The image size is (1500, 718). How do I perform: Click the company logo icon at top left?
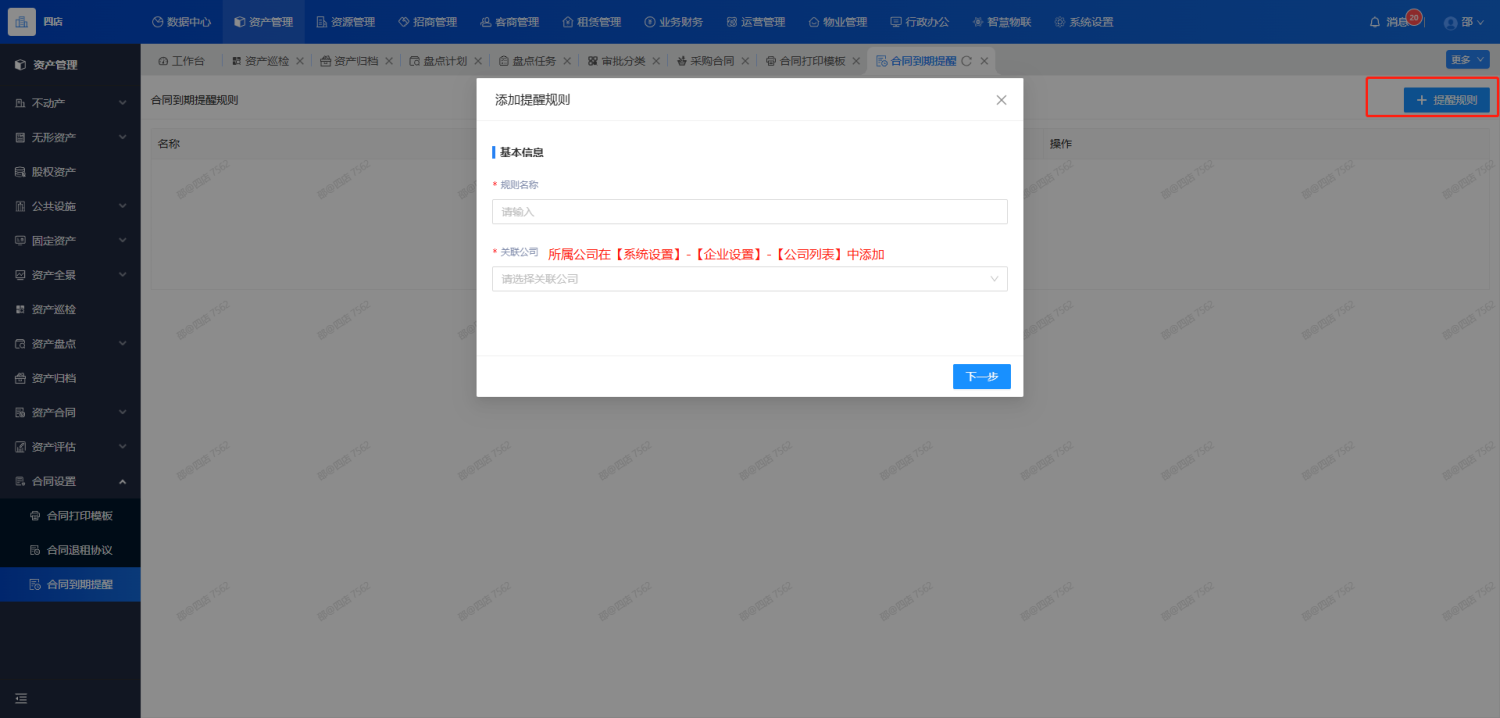point(22,22)
